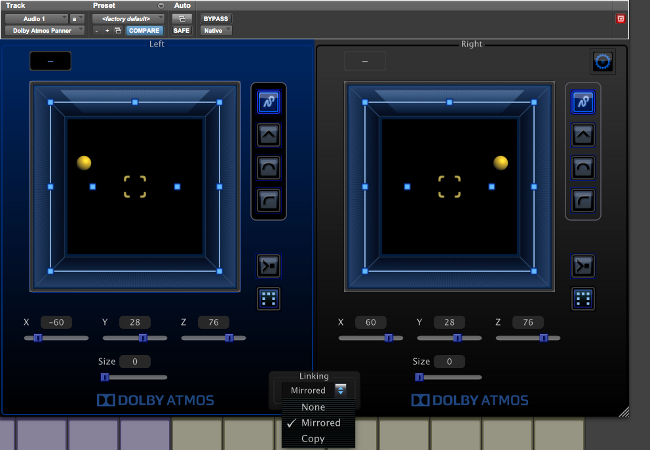Open the factory default preset dropdown
The image size is (650, 450).
(128, 19)
